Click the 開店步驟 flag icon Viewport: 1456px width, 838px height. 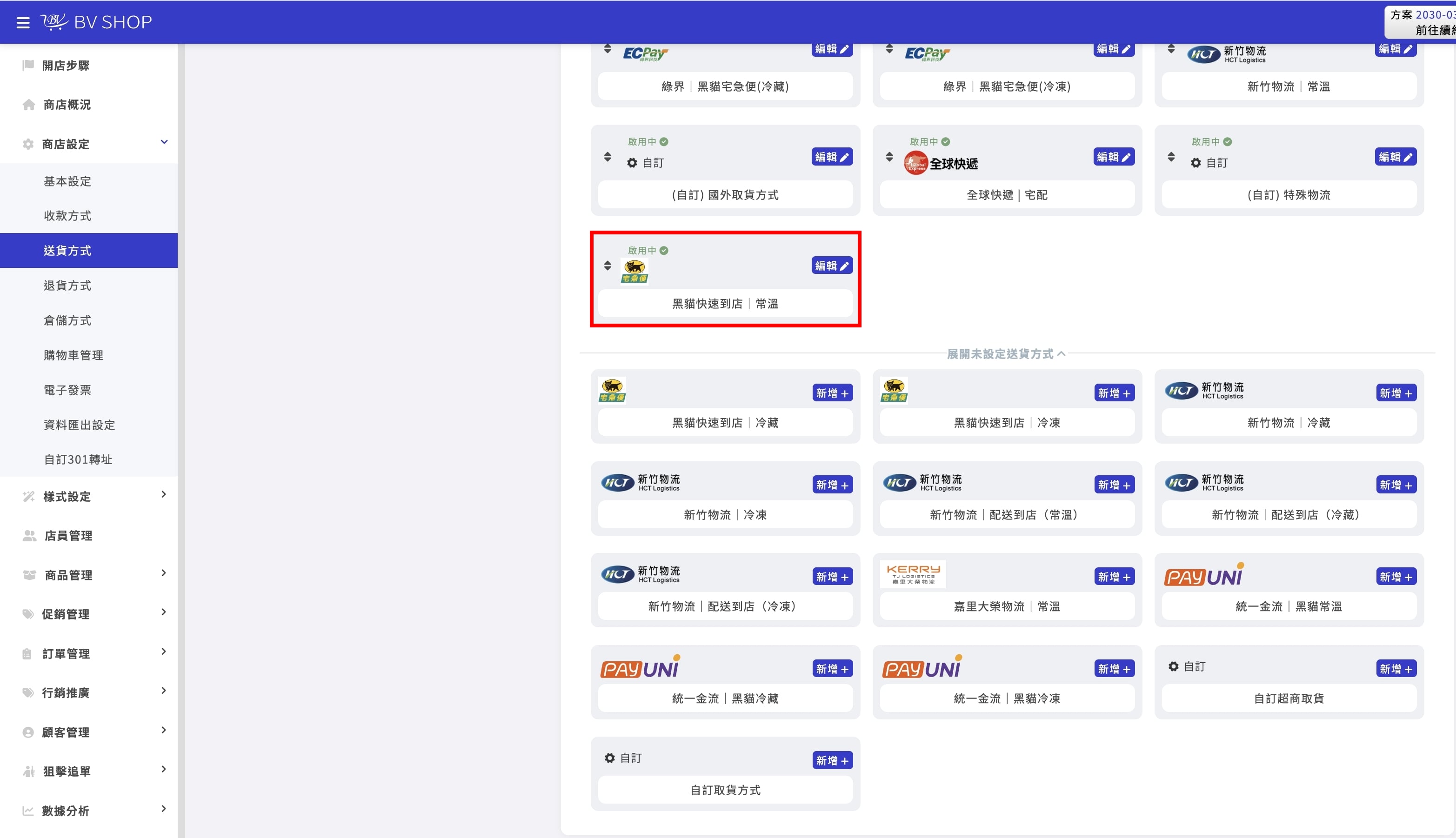pyautogui.click(x=27, y=66)
